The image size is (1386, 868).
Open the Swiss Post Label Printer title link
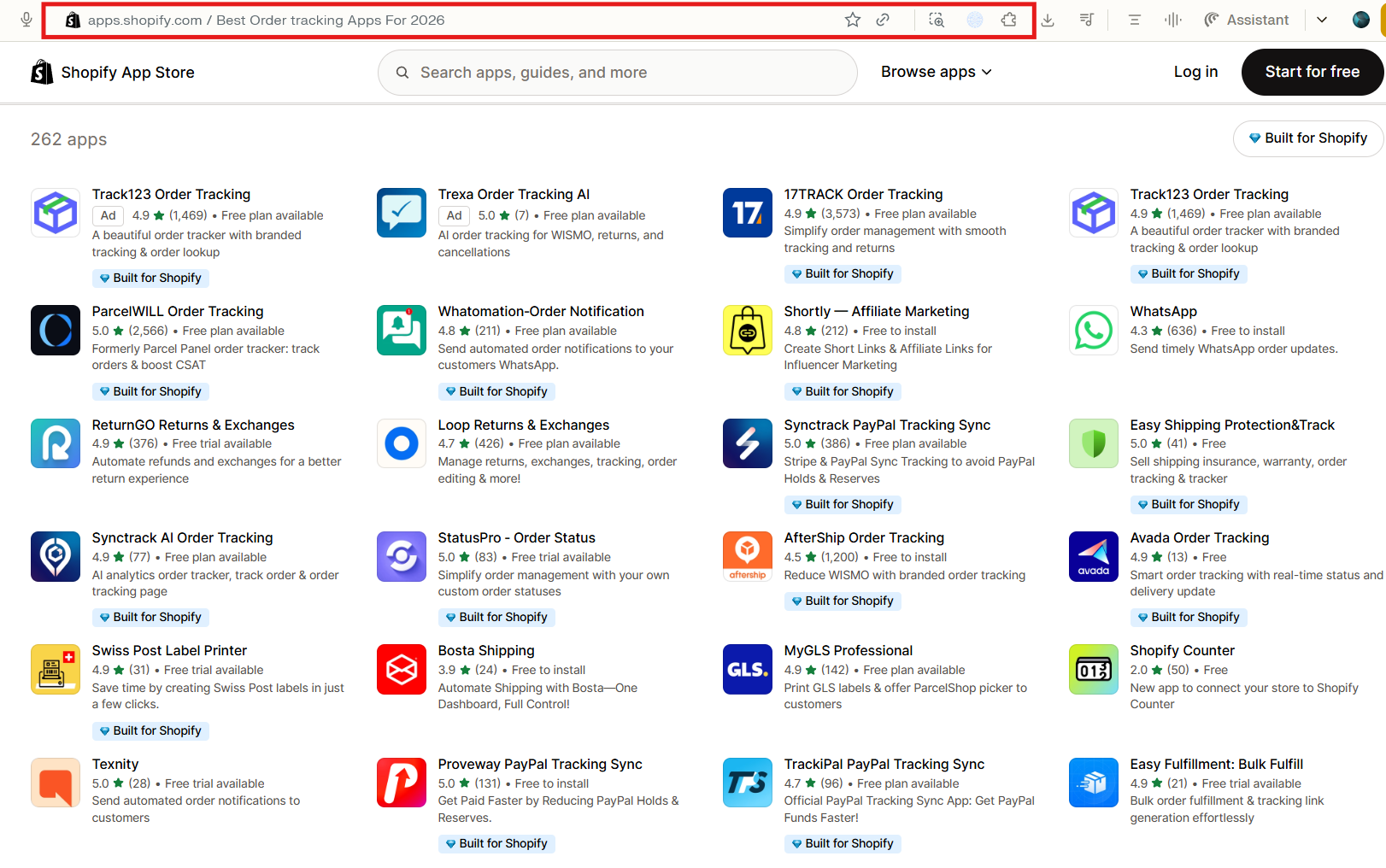click(169, 651)
